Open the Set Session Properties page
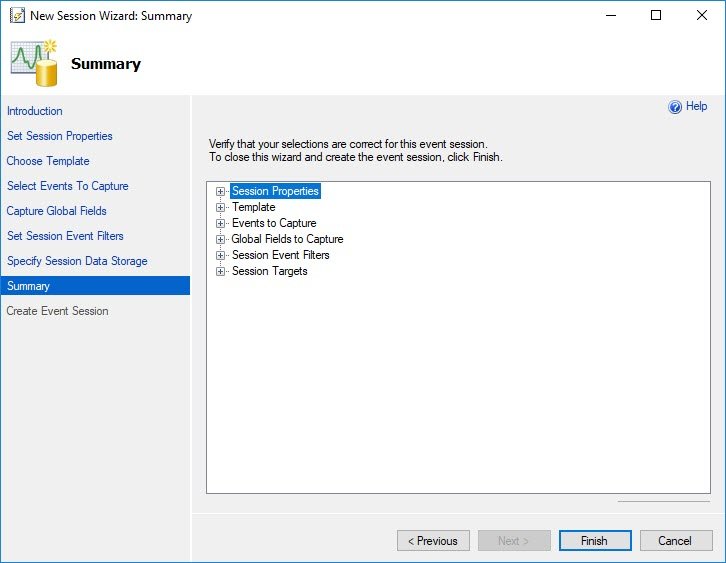The width and height of the screenshot is (726, 563). (x=60, y=136)
